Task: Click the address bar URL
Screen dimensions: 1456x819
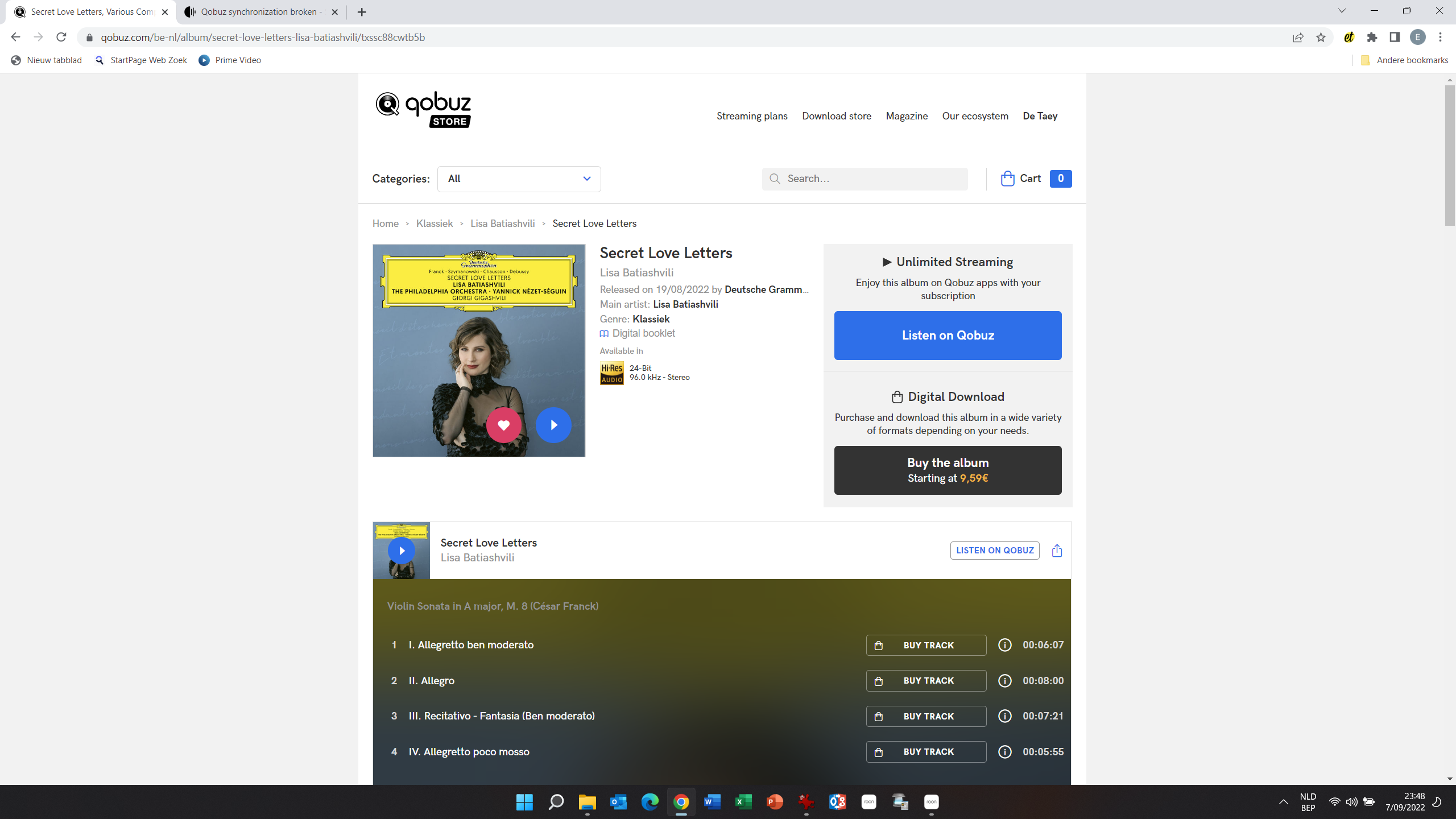Action: (x=263, y=38)
